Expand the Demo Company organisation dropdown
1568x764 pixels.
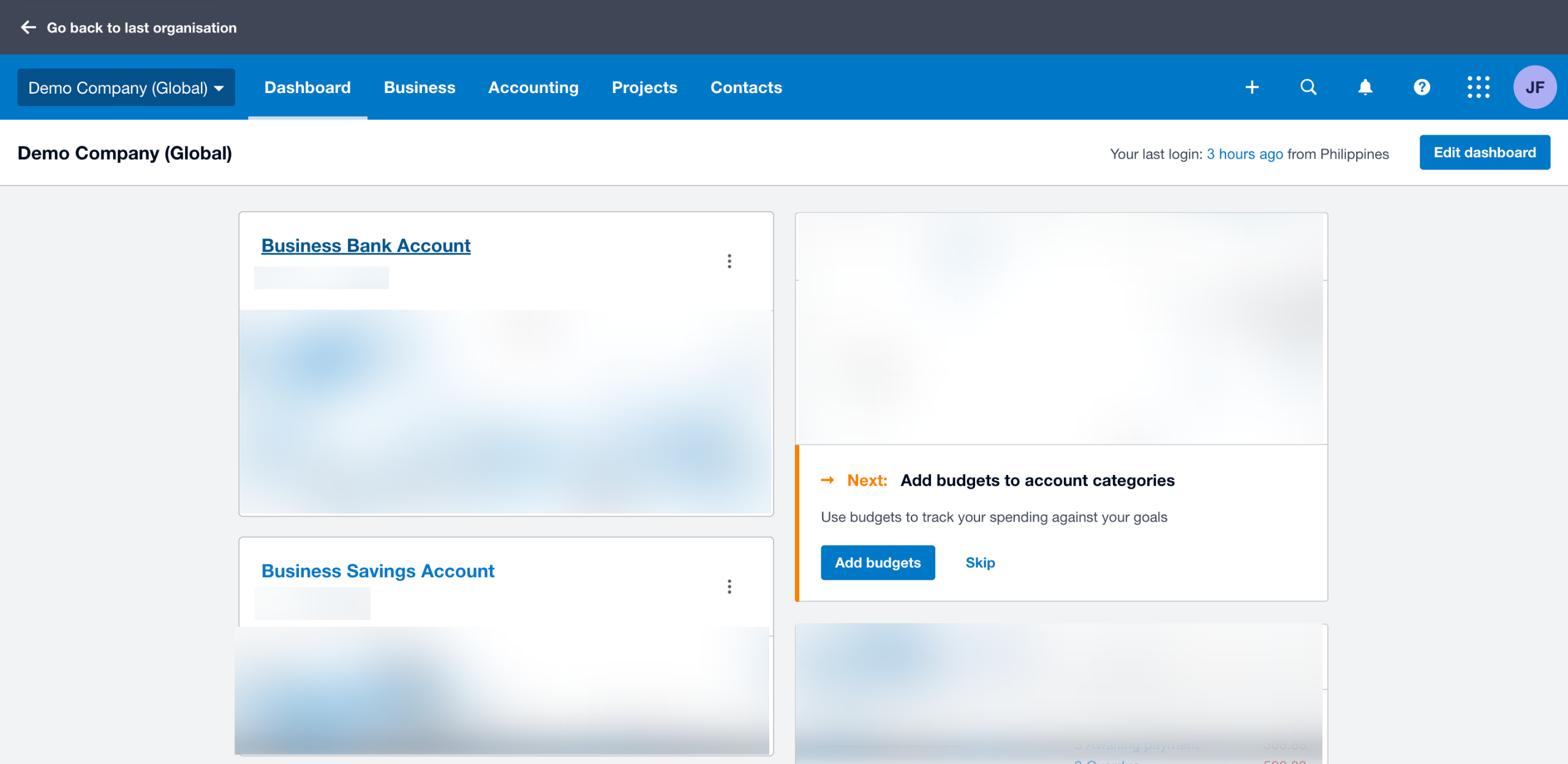coord(126,88)
